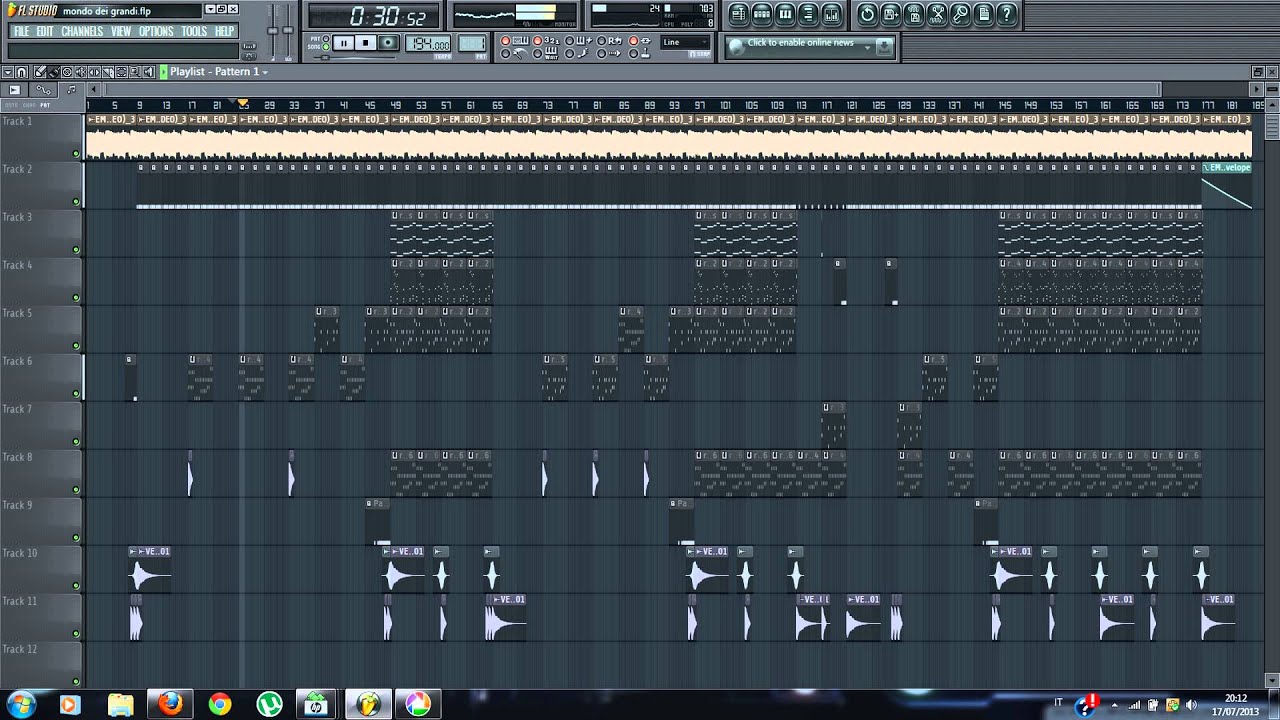The height and width of the screenshot is (720, 1280).
Task: Select the Mute tool in playlist toolbar
Action: point(80,72)
